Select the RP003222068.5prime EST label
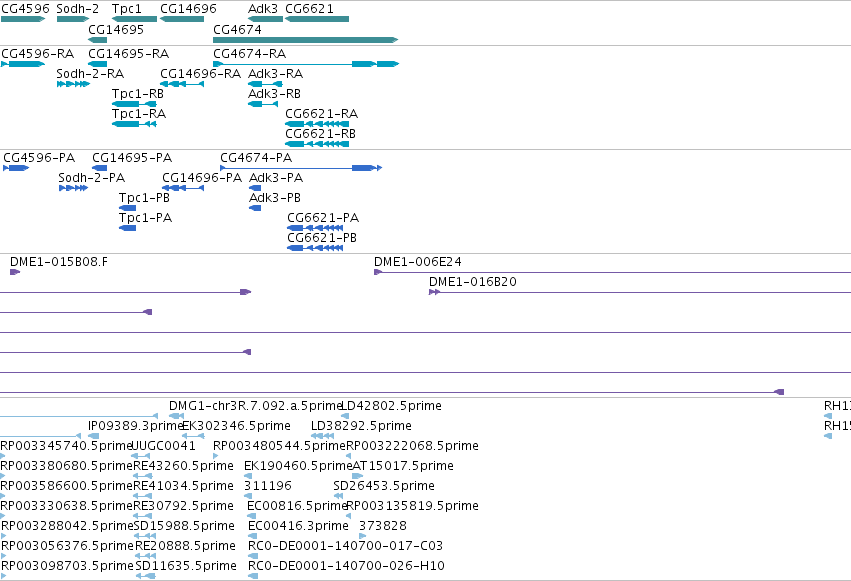The height and width of the screenshot is (581, 851). (x=412, y=446)
